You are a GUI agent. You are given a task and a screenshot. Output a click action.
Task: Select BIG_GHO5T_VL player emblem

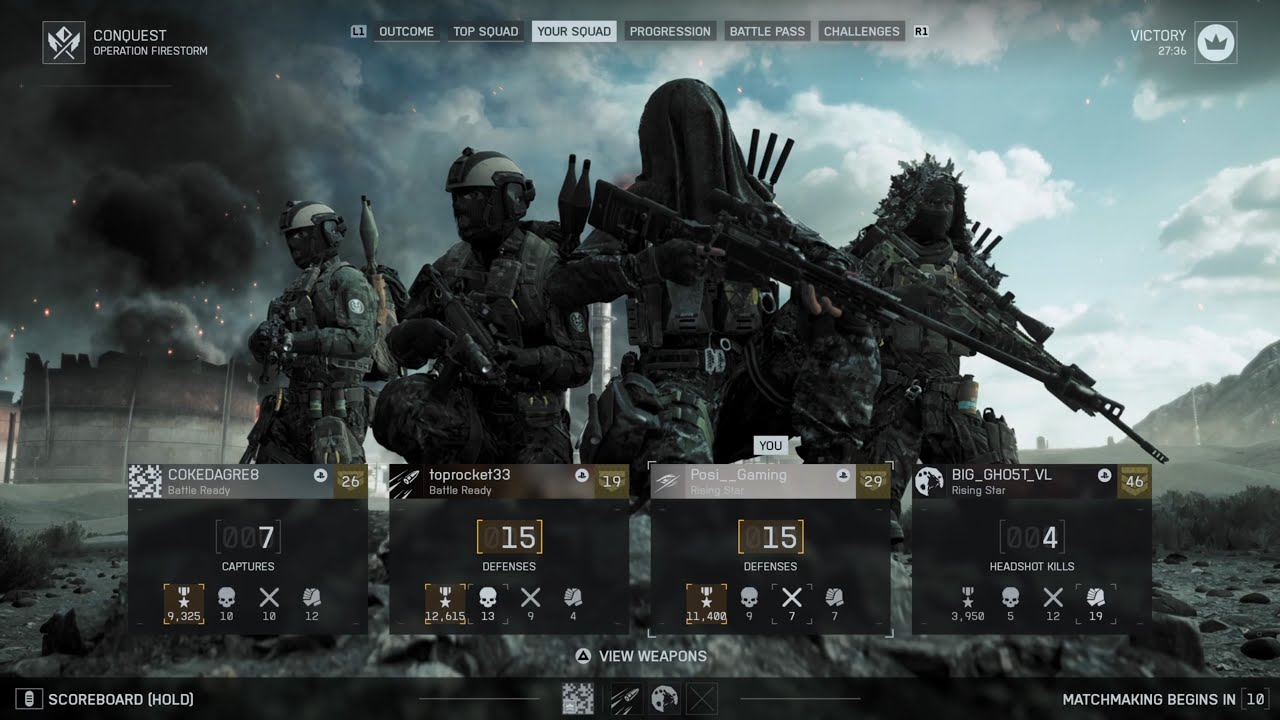click(x=929, y=481)
